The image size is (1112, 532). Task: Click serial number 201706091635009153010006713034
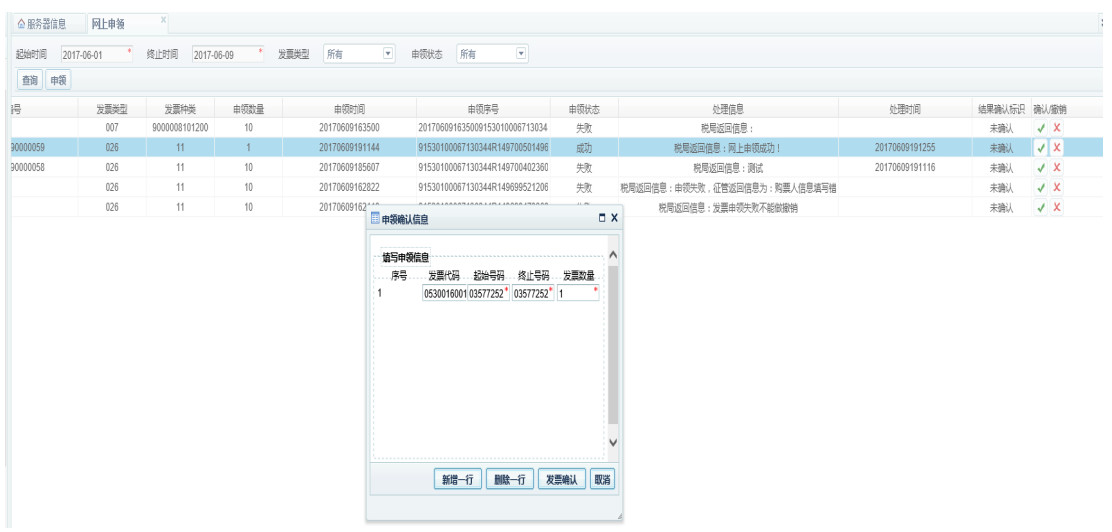(x=483, y=128)
